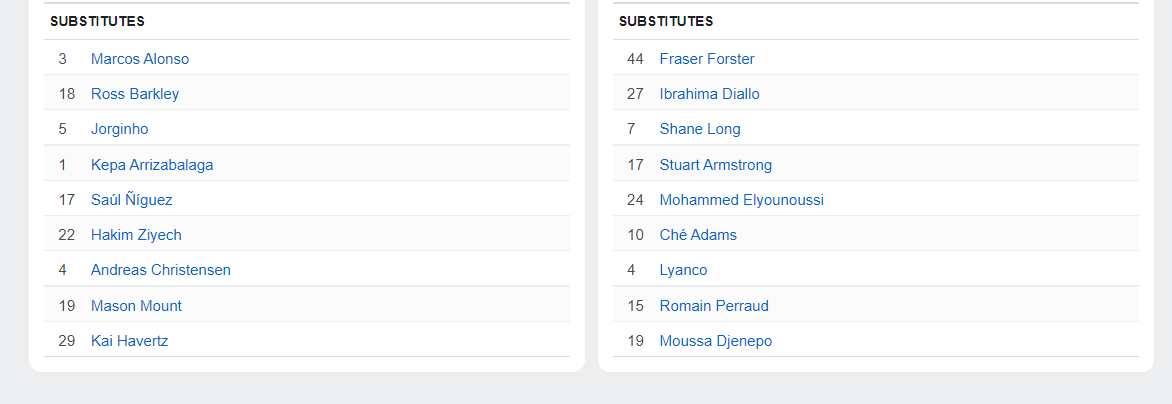This screenshot has width=1172, height=404.
Task: Click the Saúl Ñíguez link
Action: pos(131,200)
